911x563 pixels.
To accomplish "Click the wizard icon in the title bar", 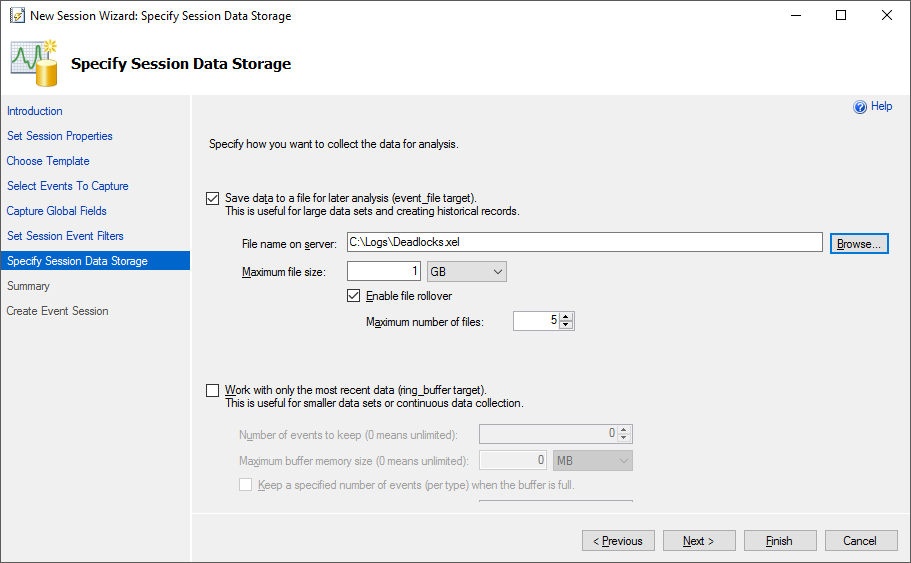I will pos(17,15).
